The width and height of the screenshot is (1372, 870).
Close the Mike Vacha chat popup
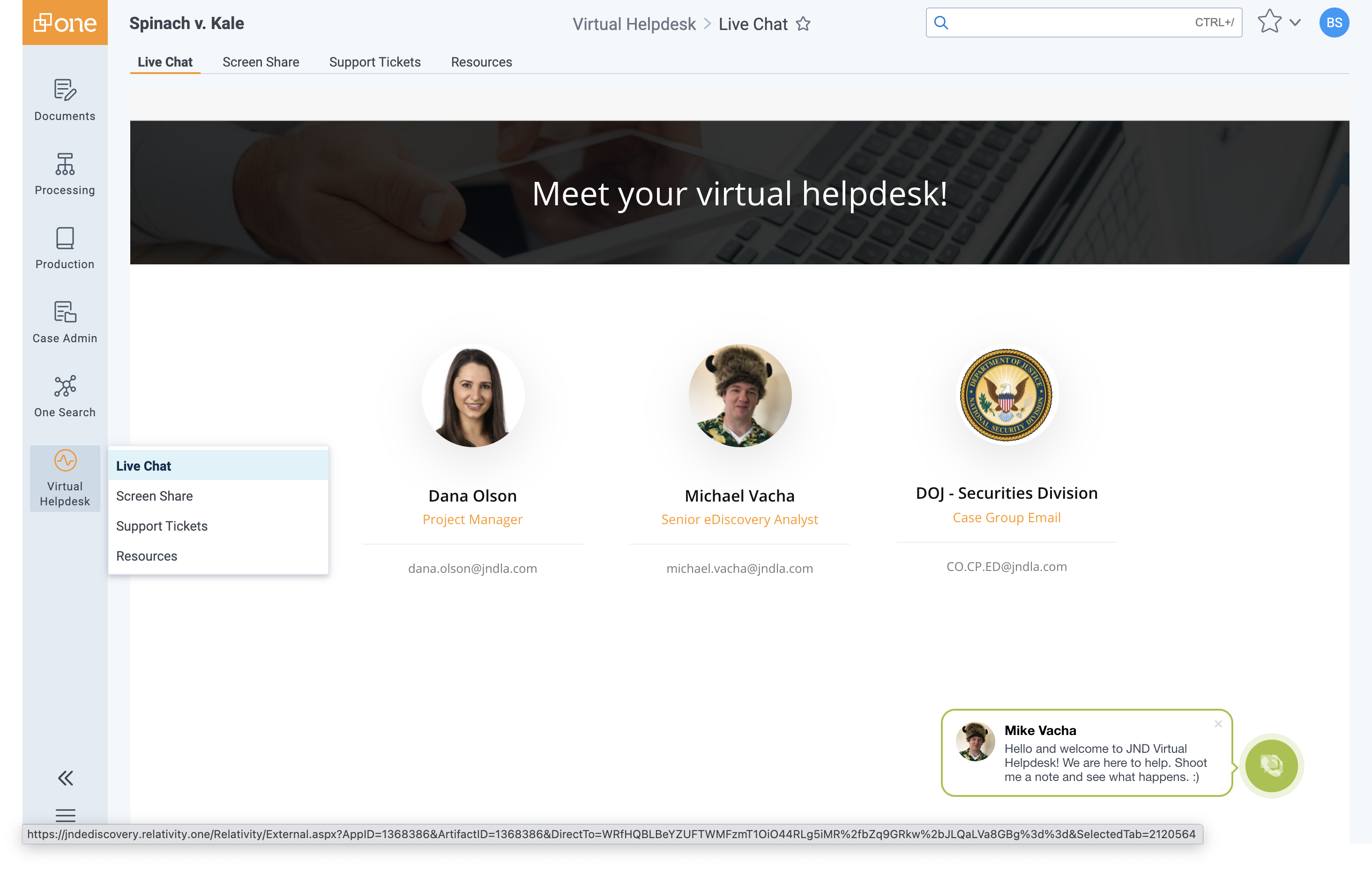coord(1217,723)
